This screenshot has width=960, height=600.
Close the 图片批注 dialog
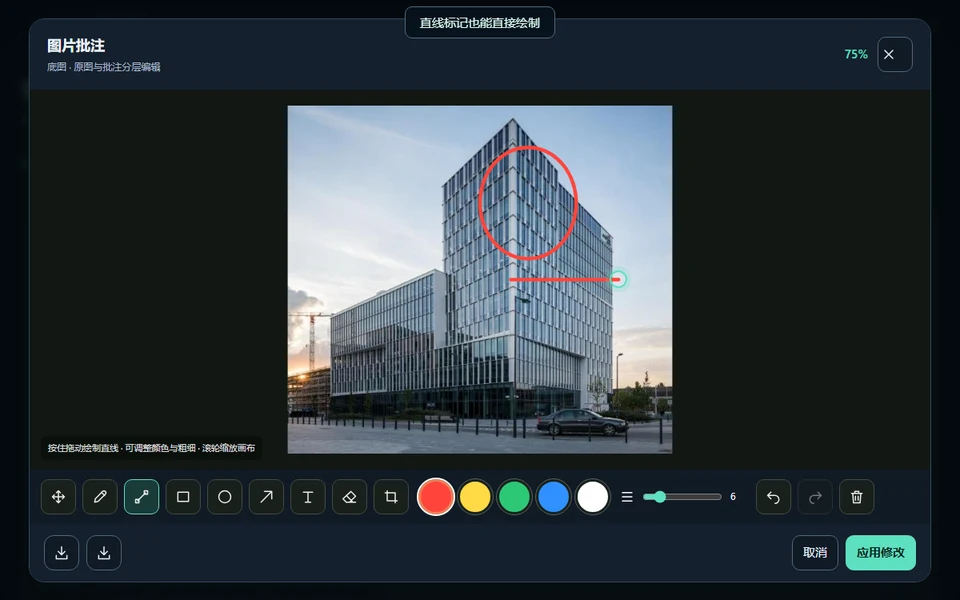894,54
